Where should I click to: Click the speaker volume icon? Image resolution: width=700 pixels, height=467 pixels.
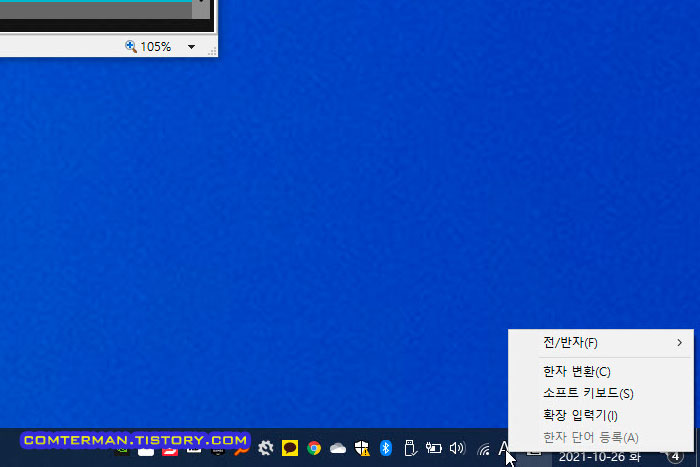coord(458,448)
